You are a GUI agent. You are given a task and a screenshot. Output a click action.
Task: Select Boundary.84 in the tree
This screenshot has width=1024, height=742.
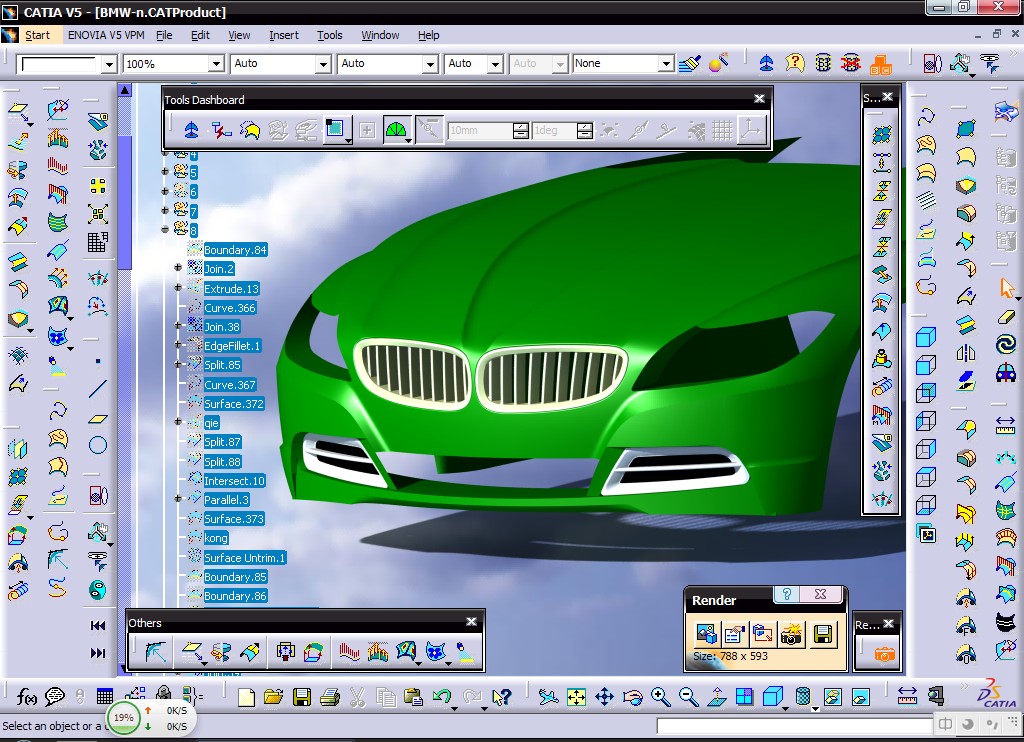(235, 250)
